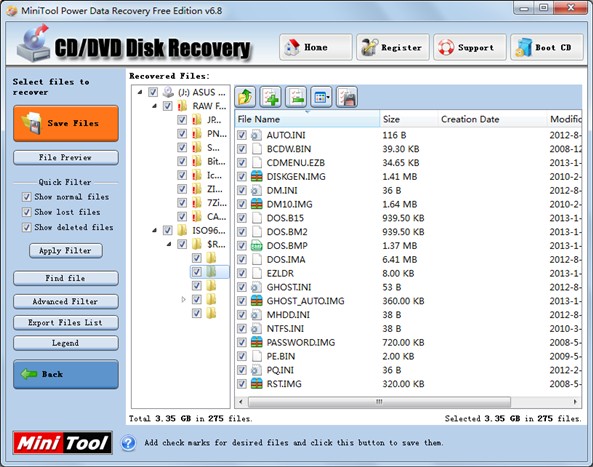Click the GHOST_AUTO.IMG archive icon
This screenshot has height=467, width=593.
pyautogui.click(x=256, y=301)
